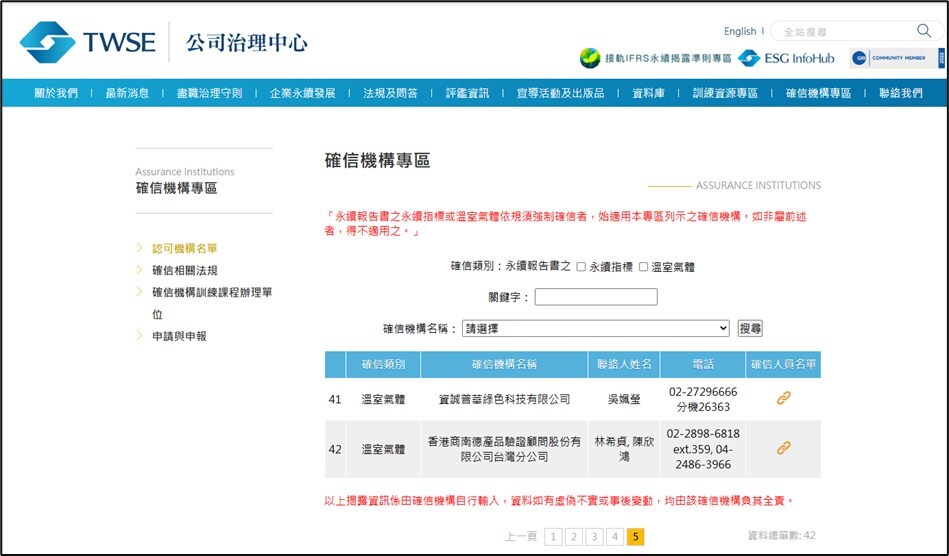This screenshot has height=556, width=949.
Task: Expand 確信機構訓練課程辦理單位 sidebar item
Action: (x=212, y=292)
